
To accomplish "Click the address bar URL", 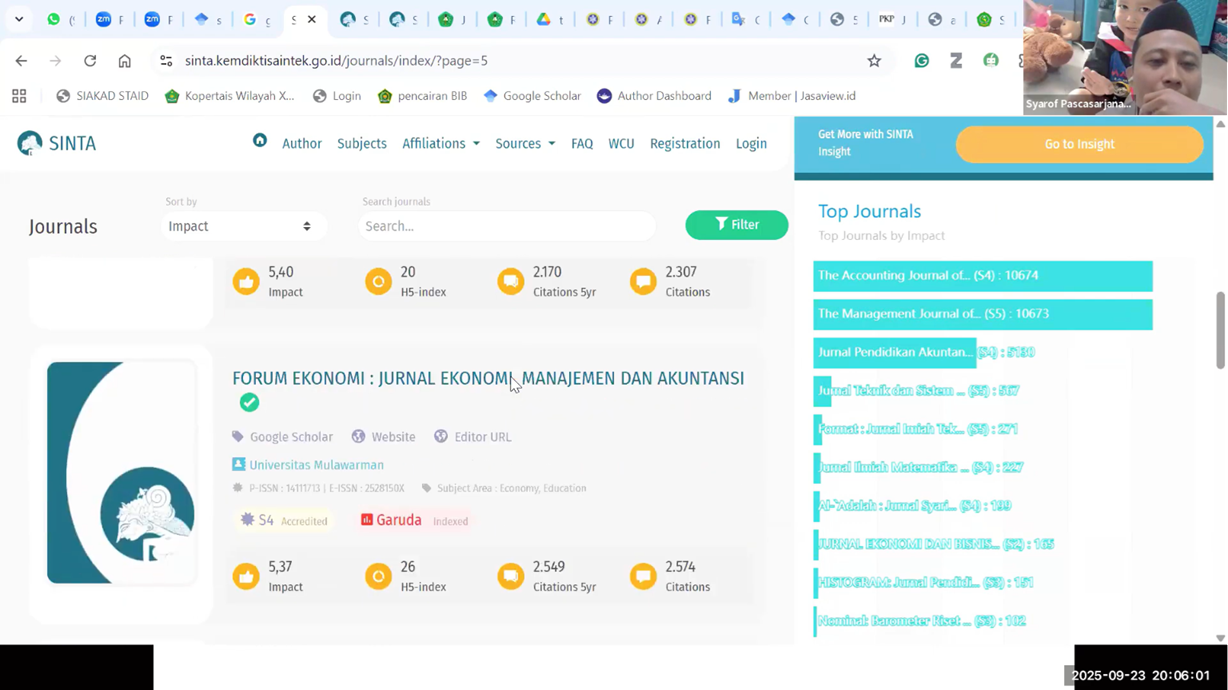I will pos(336,61).
